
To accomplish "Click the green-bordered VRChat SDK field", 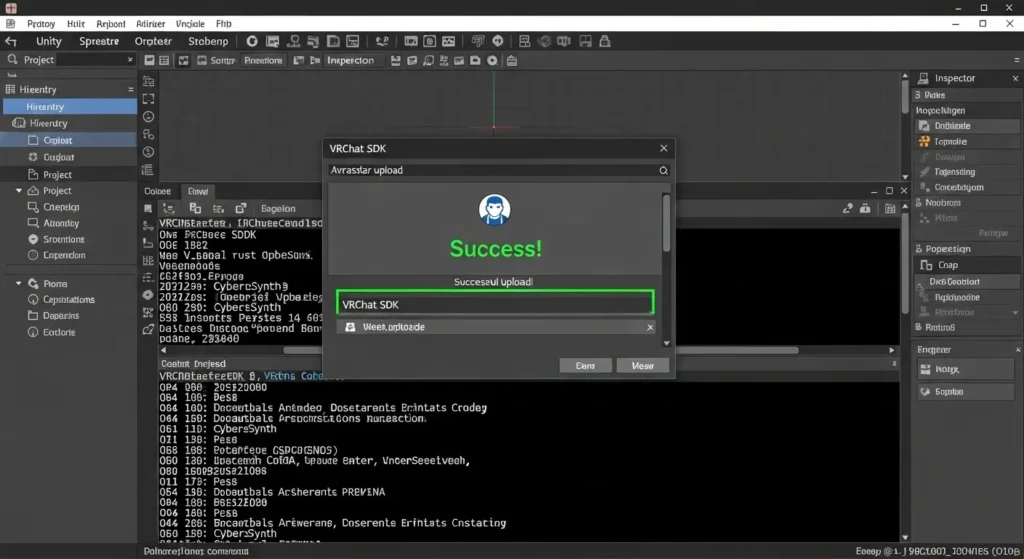I will pyautogui.click(x=495, y=304).
